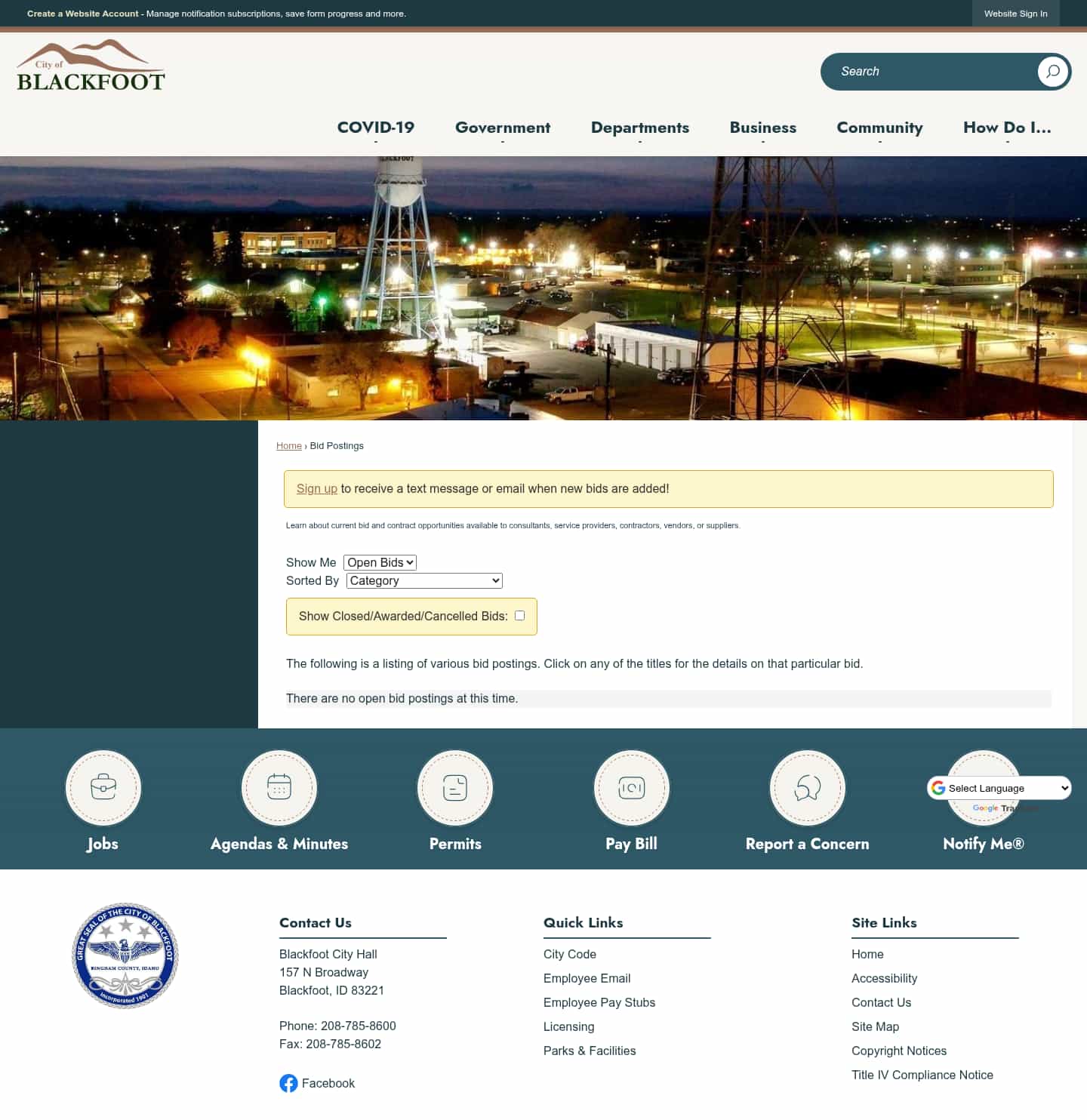Click the search magnifier icon
The height and width of the screenshot is (1120, 1087).
click(1052, 71)
